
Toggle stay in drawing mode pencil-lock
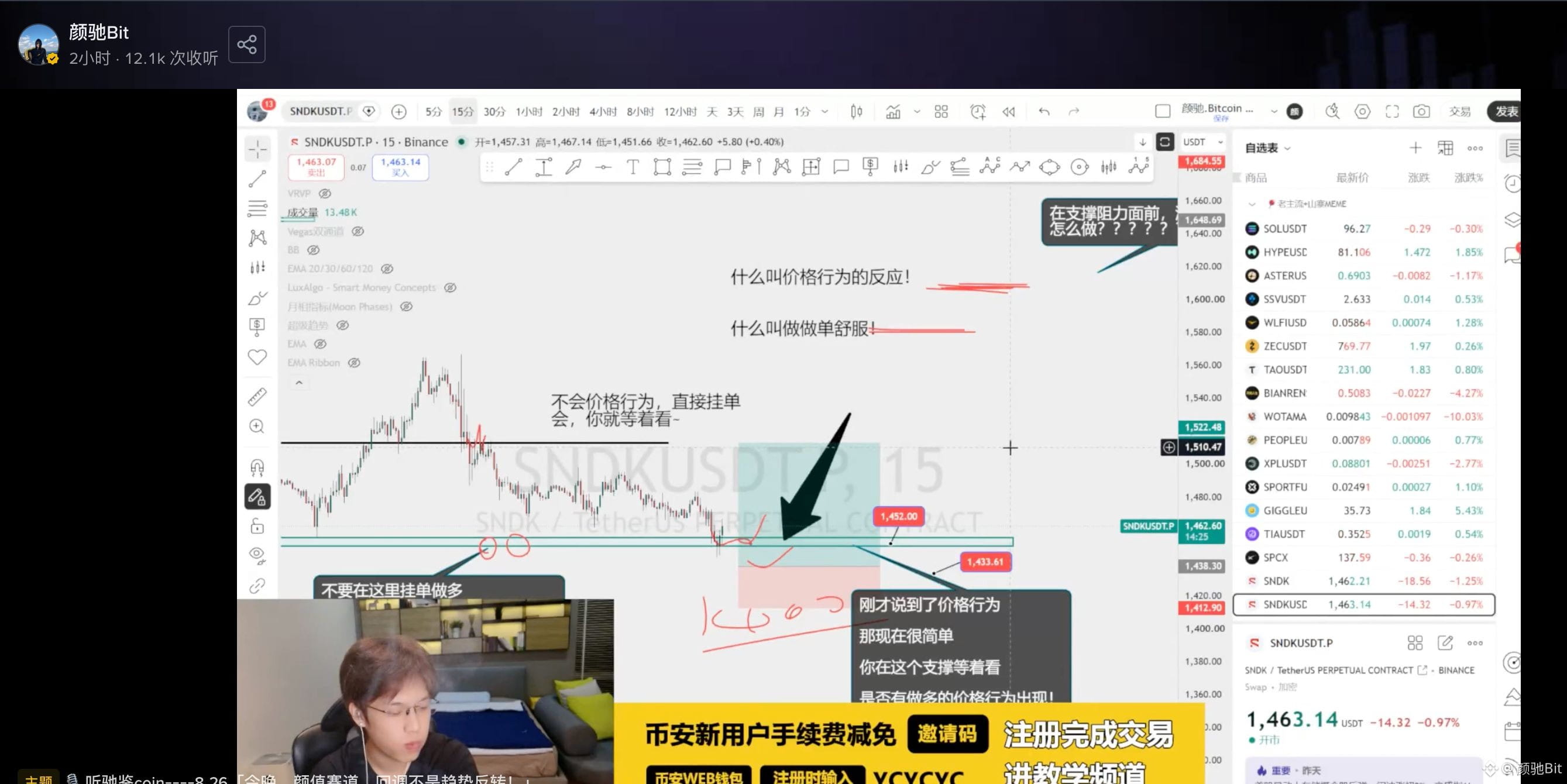257,497
